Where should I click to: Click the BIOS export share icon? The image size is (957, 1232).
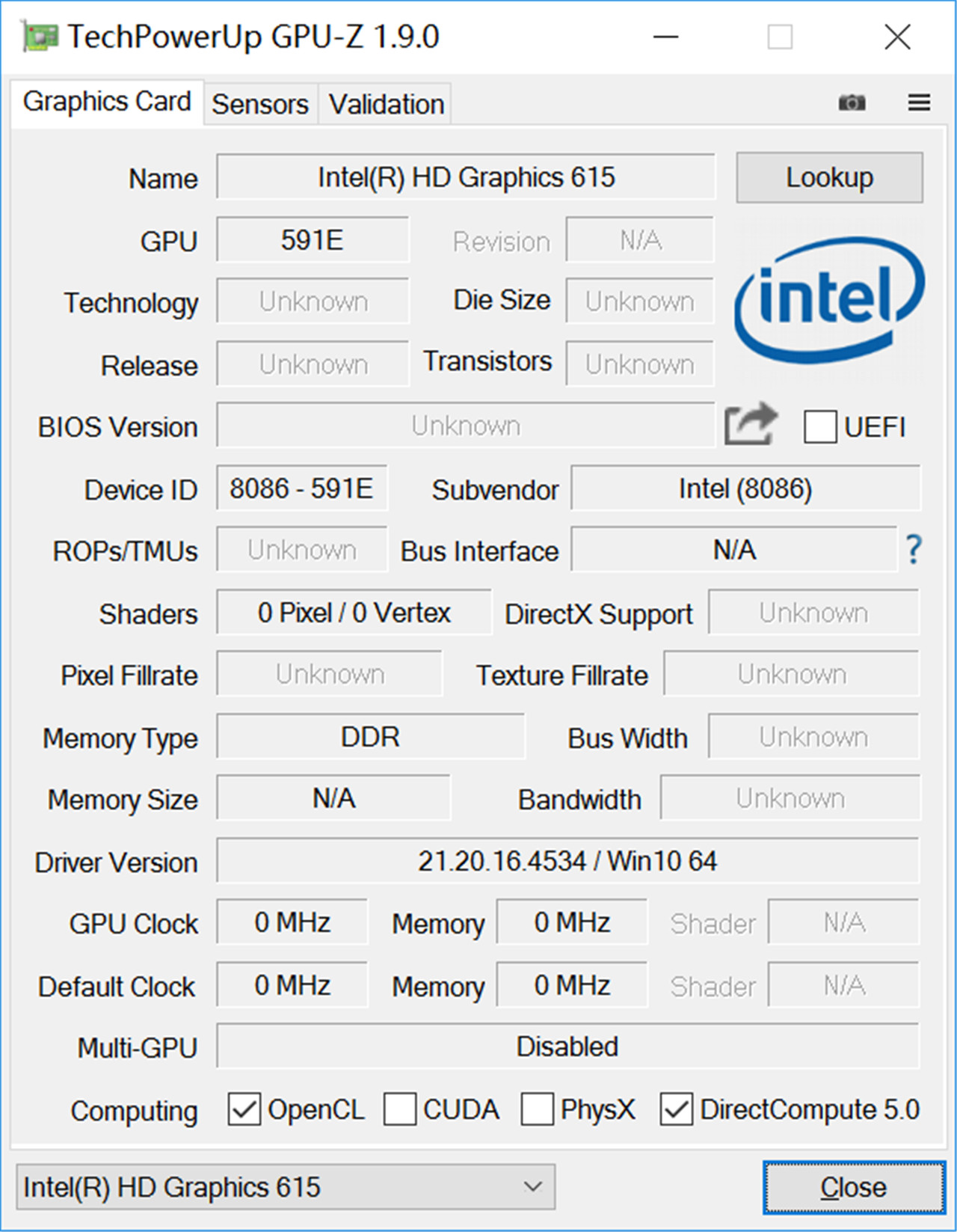click(x=751, y=424)
